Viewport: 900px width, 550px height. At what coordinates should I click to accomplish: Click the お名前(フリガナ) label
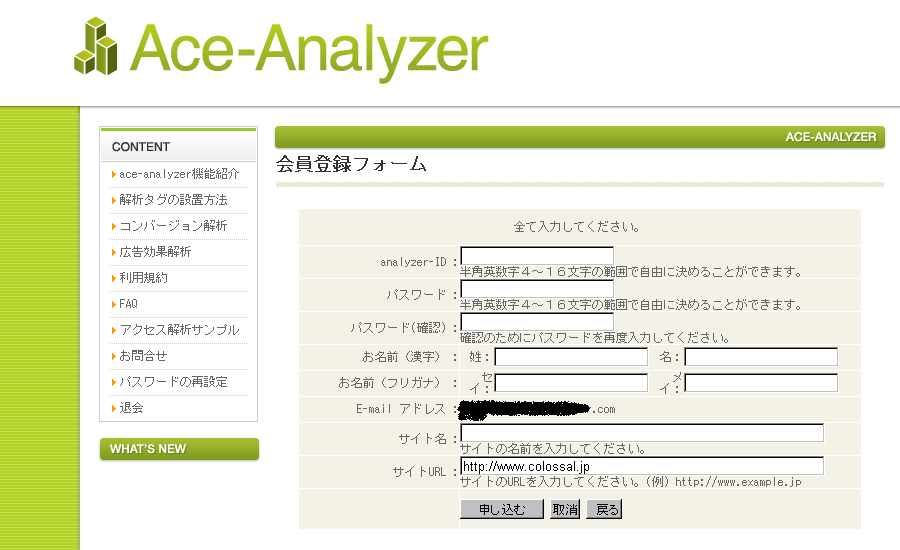coord(389,383)
